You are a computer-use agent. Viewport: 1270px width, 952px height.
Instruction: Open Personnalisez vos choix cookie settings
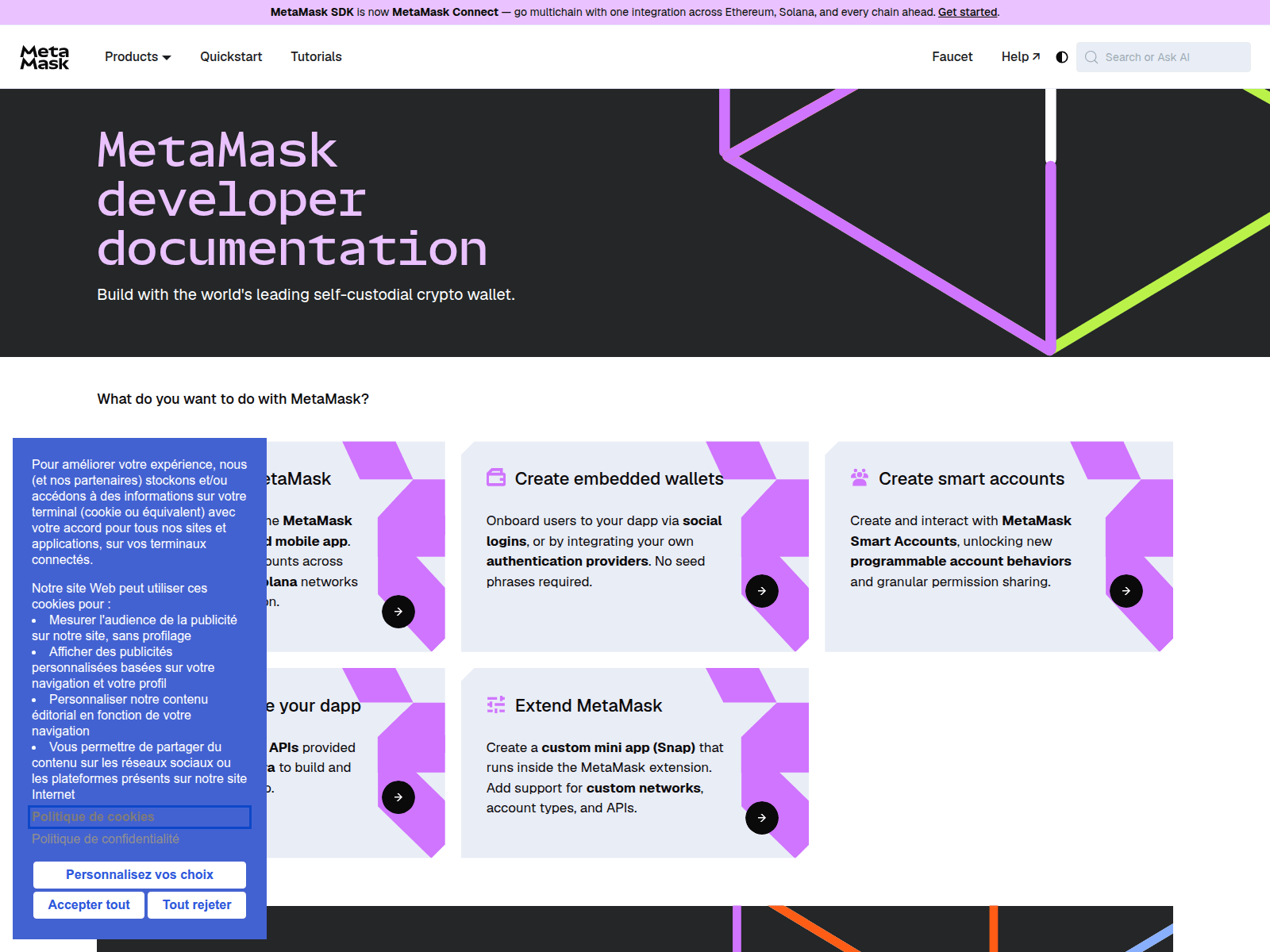pyautogui.click(x=140, y=874)
